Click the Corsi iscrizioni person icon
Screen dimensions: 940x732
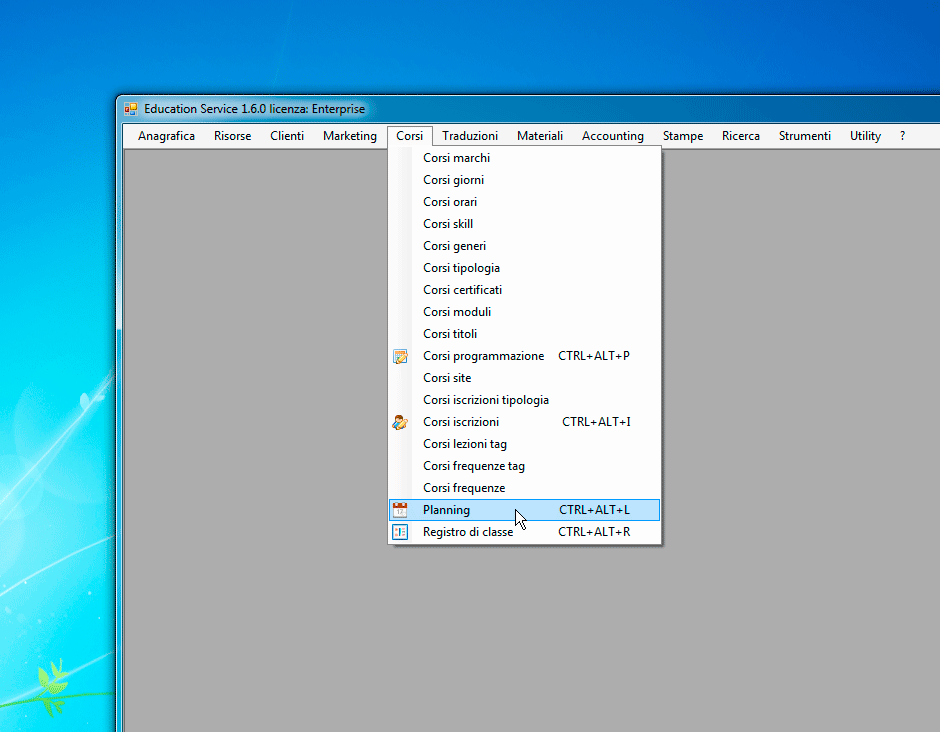coord(400,422)
